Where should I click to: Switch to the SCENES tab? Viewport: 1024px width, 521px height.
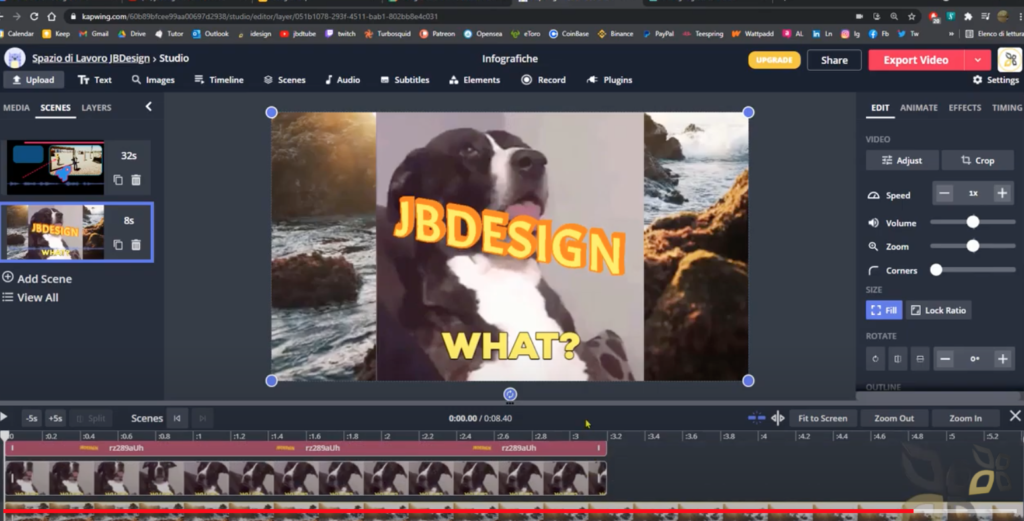56,108
